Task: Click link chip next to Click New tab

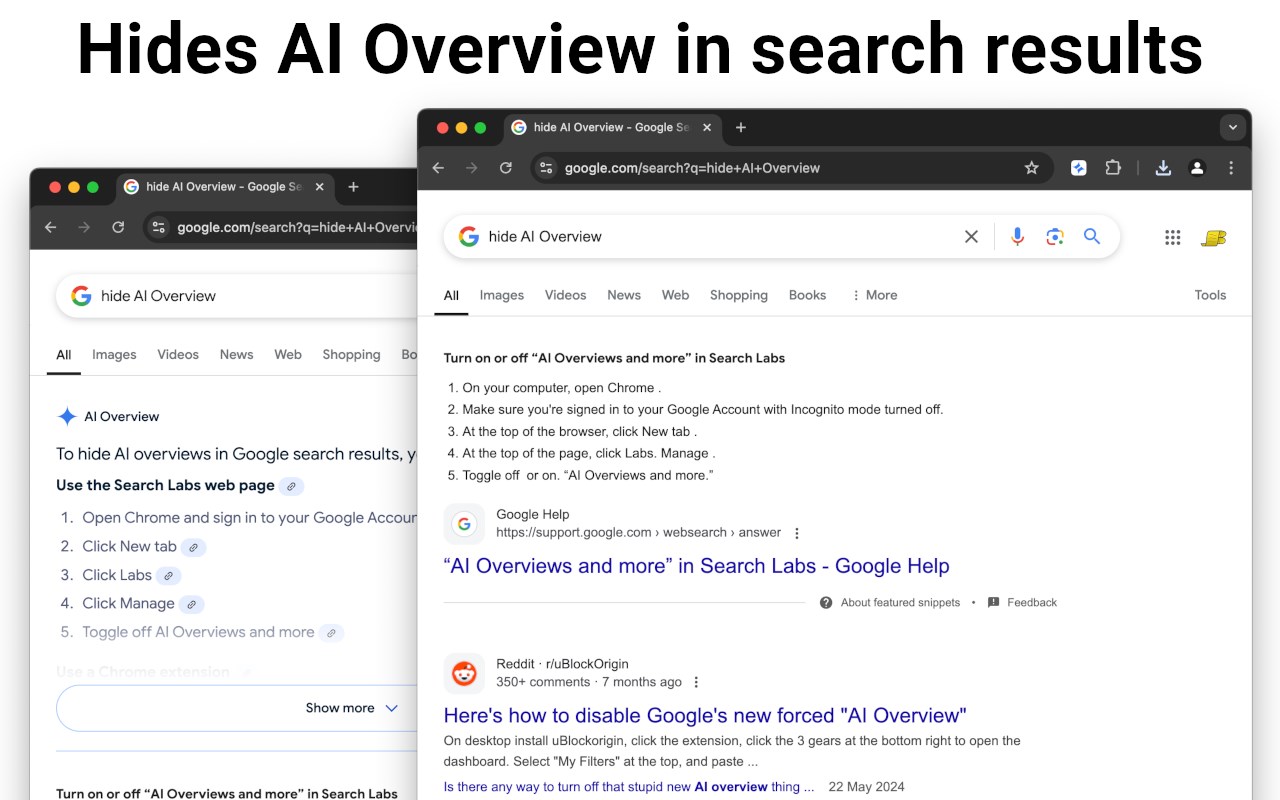Action: pyautogui.click(x=194, y=547)
